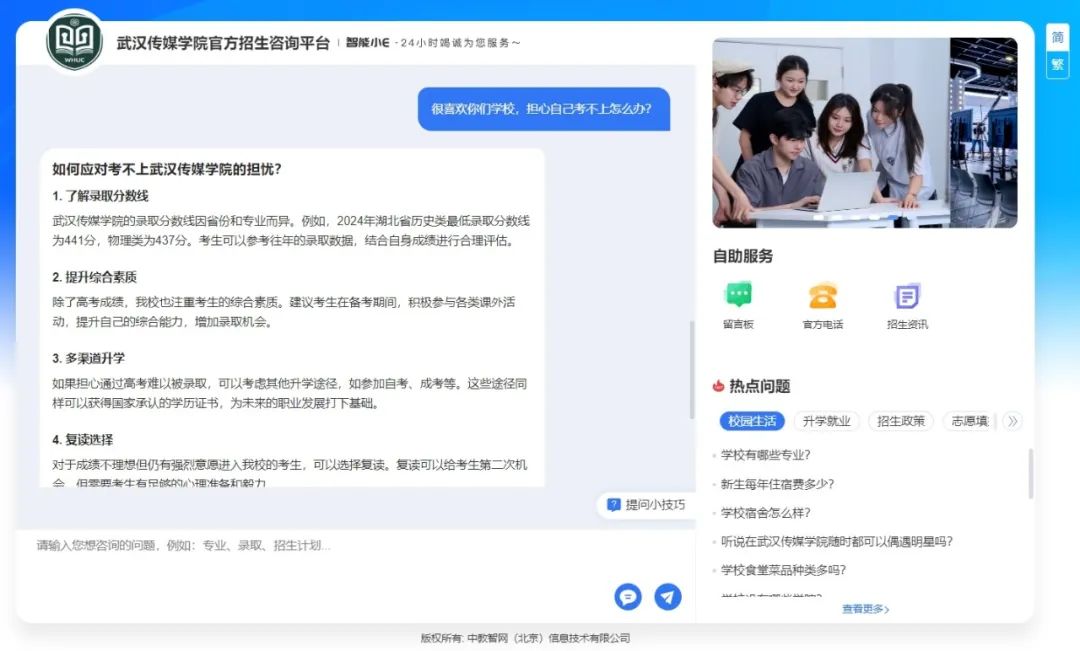Click the paper plane send icon
This screenshot has height=651, width=1080.
tap(667, 597)
